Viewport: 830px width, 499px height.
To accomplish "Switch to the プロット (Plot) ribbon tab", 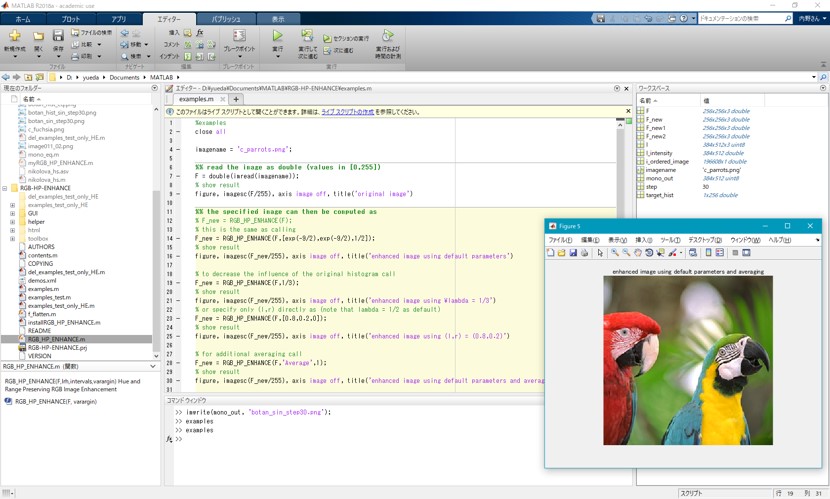I will click(x=70, y=19).
